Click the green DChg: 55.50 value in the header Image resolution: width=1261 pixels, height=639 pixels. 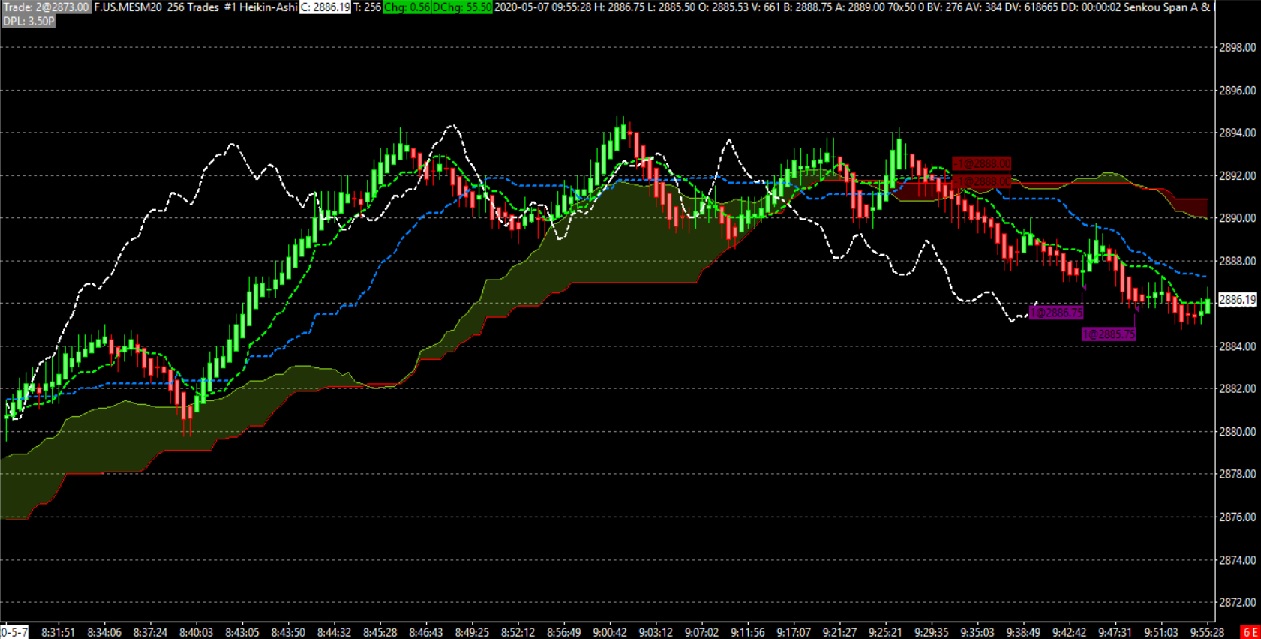[x=462, y=6]
